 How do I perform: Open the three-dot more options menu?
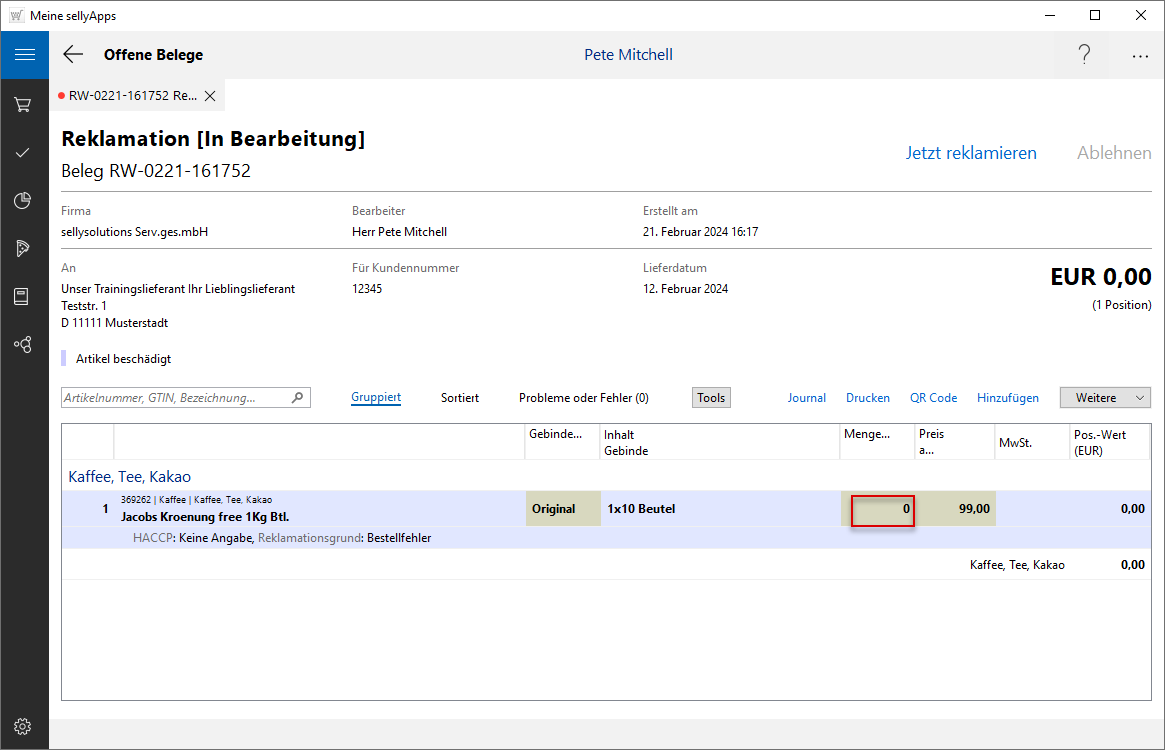pos(1140,56)
